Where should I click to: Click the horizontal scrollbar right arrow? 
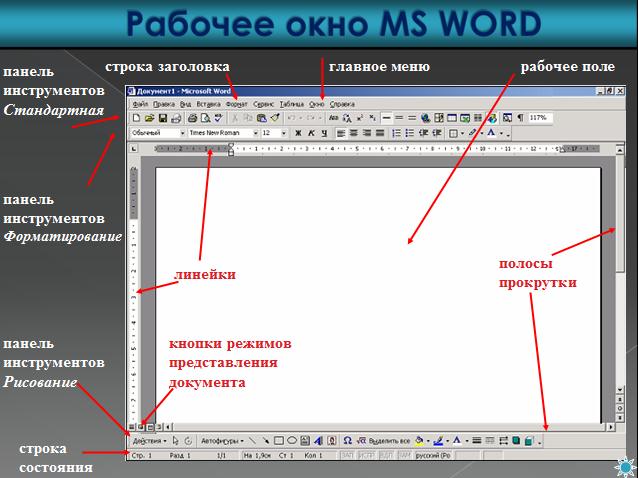(611, 427)
